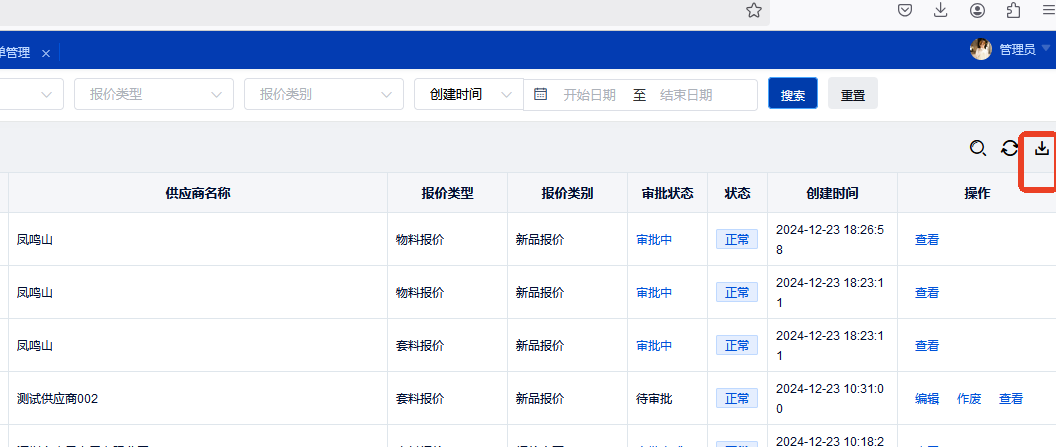Click 正常 tag in 测试供应商002 row
Viewport: 1056px width, 447px height.
pyautogui.click(x=737, y=399)
